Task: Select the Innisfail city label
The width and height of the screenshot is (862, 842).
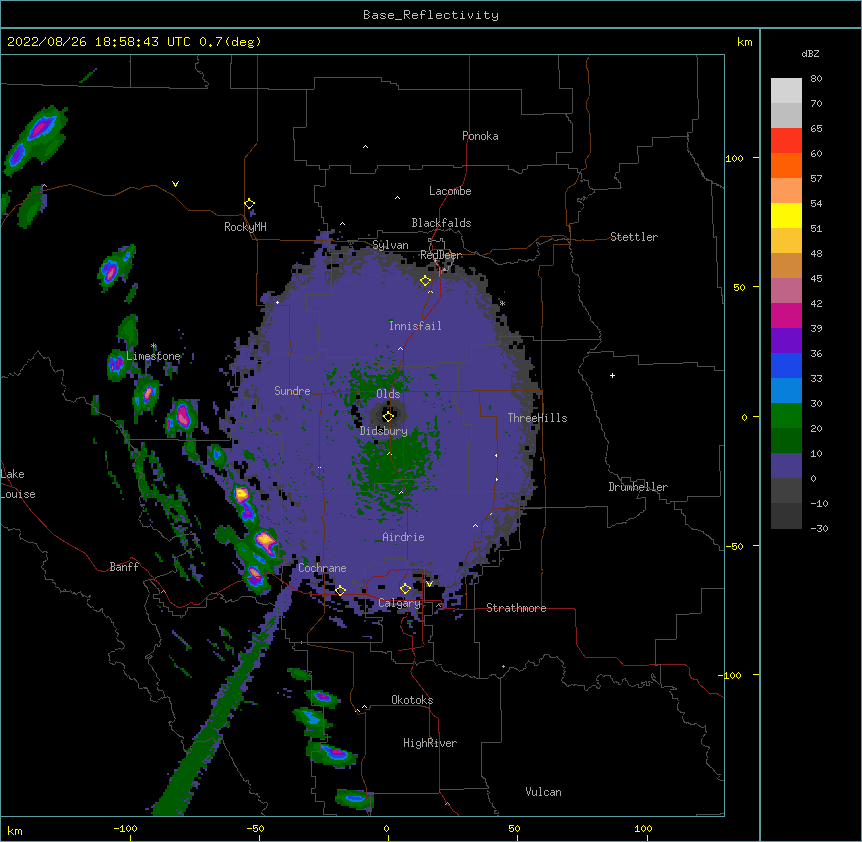Action: [x=415, y=326]
